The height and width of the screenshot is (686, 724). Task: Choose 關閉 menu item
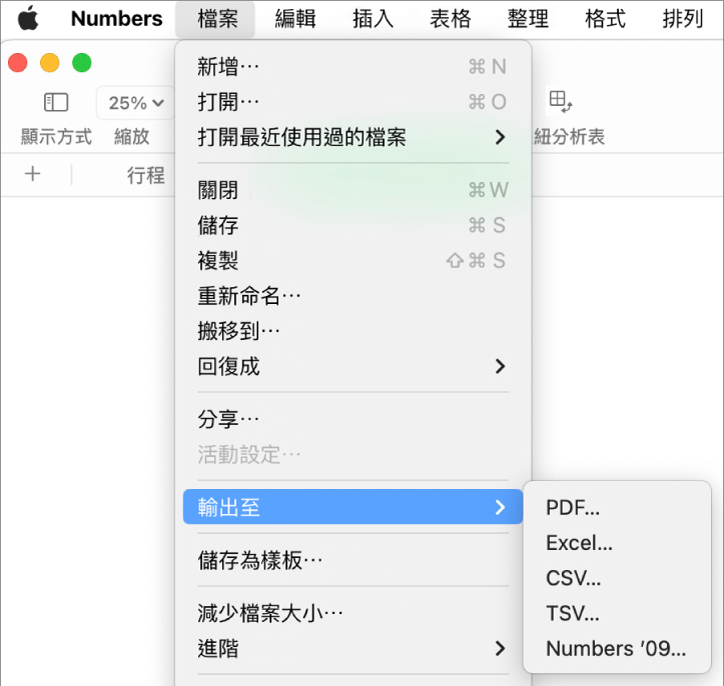point(353,190)
